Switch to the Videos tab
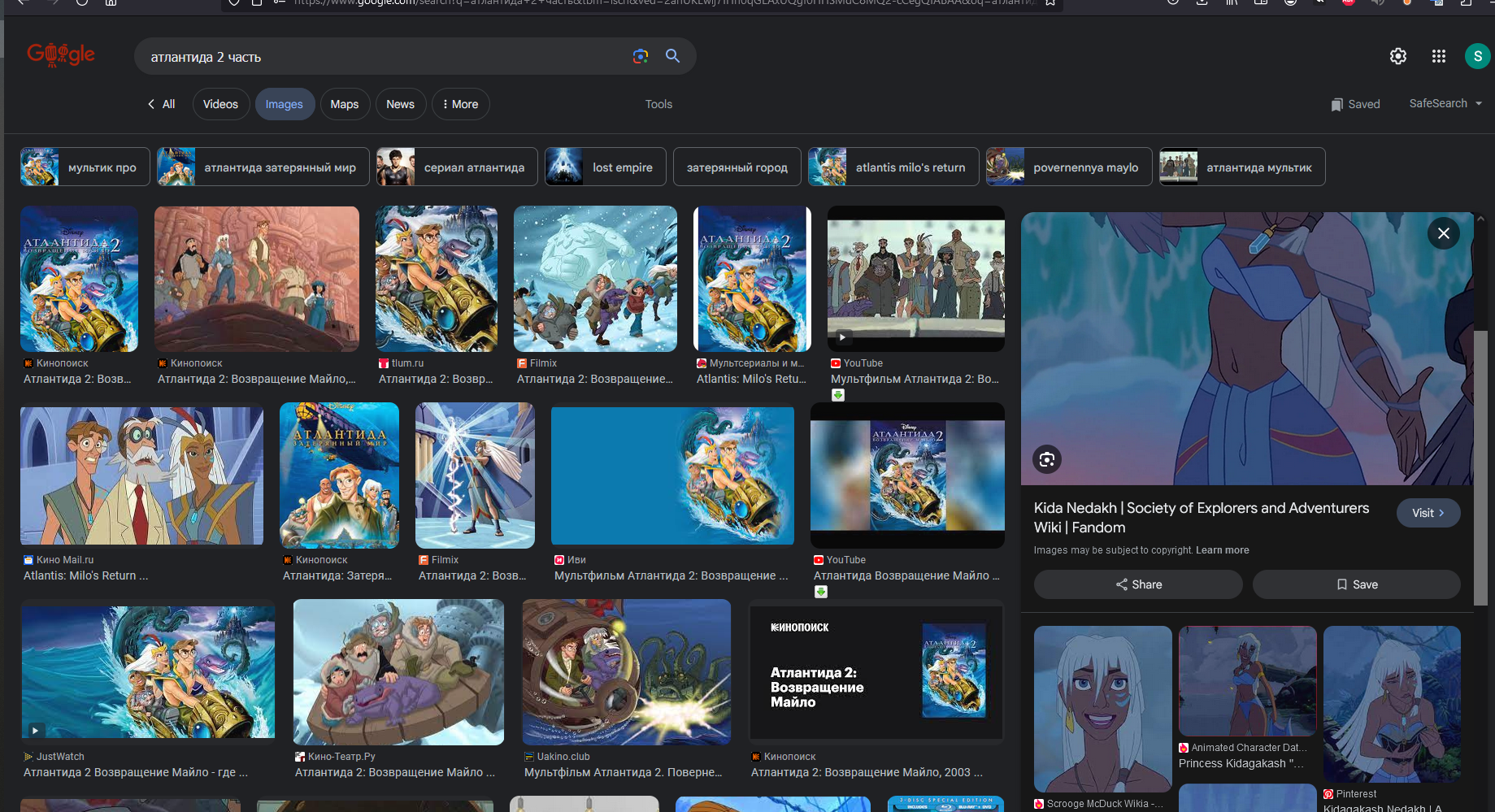 (x=220, y=104)
